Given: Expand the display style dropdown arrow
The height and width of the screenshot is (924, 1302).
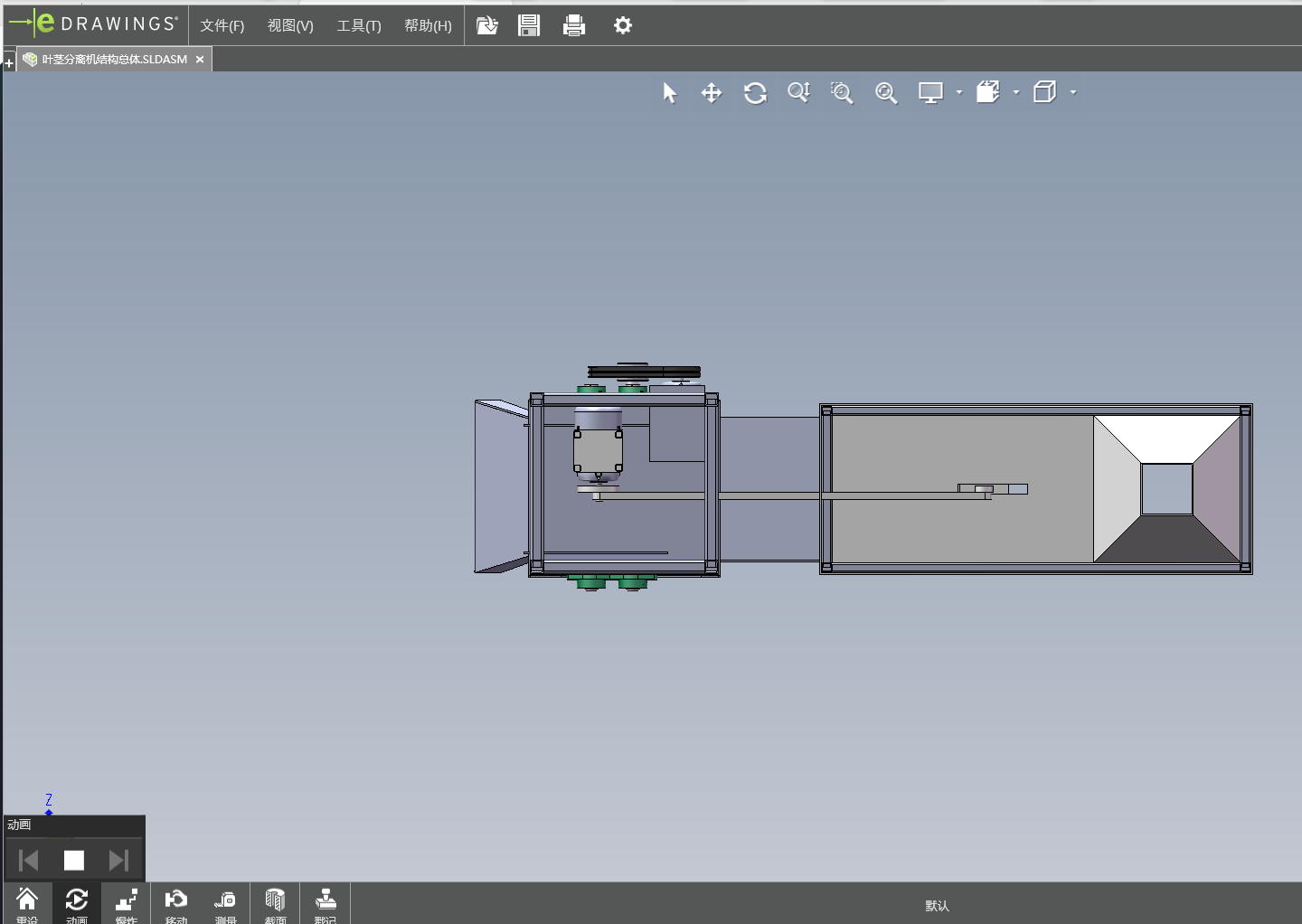Looking at the screenshot, I should (x=959, y=92).
